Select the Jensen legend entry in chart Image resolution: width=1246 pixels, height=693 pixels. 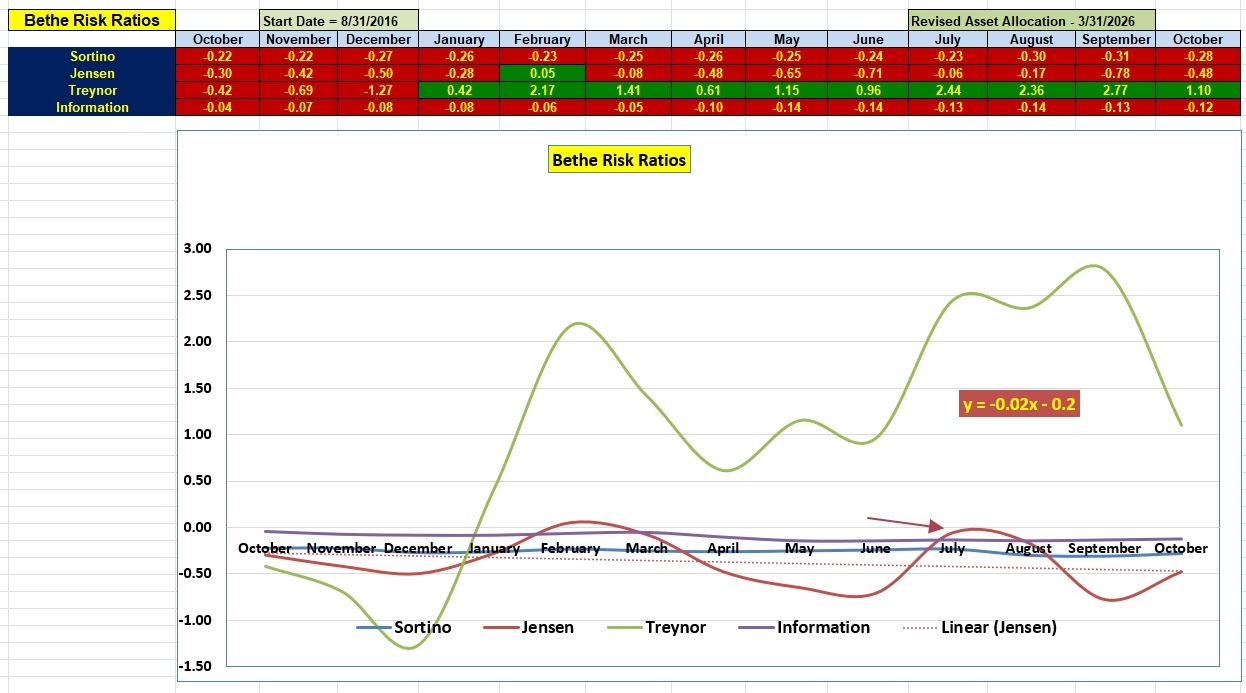(x=528, y=627)
